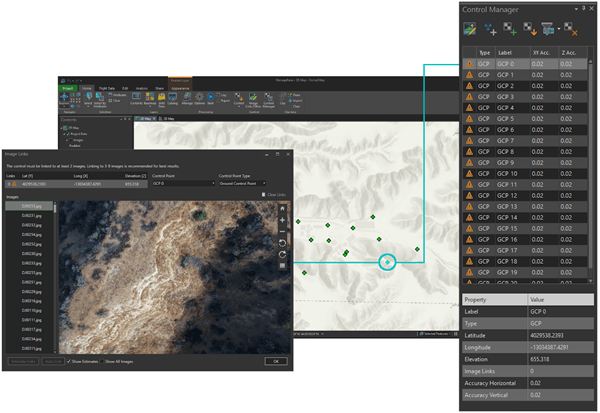The width and height of the screenshot is (600, 413).
Task: Click the Estimate Links button
Action: 23,361
